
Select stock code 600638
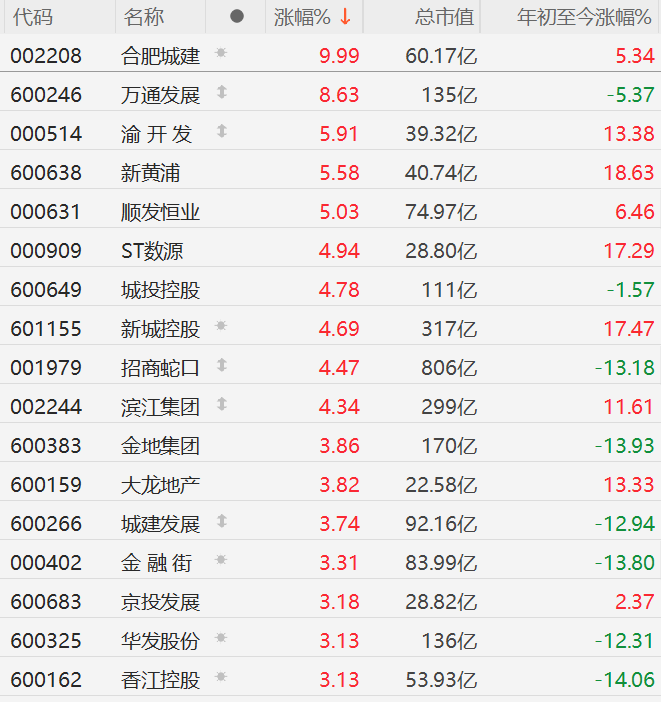[46, 173]
